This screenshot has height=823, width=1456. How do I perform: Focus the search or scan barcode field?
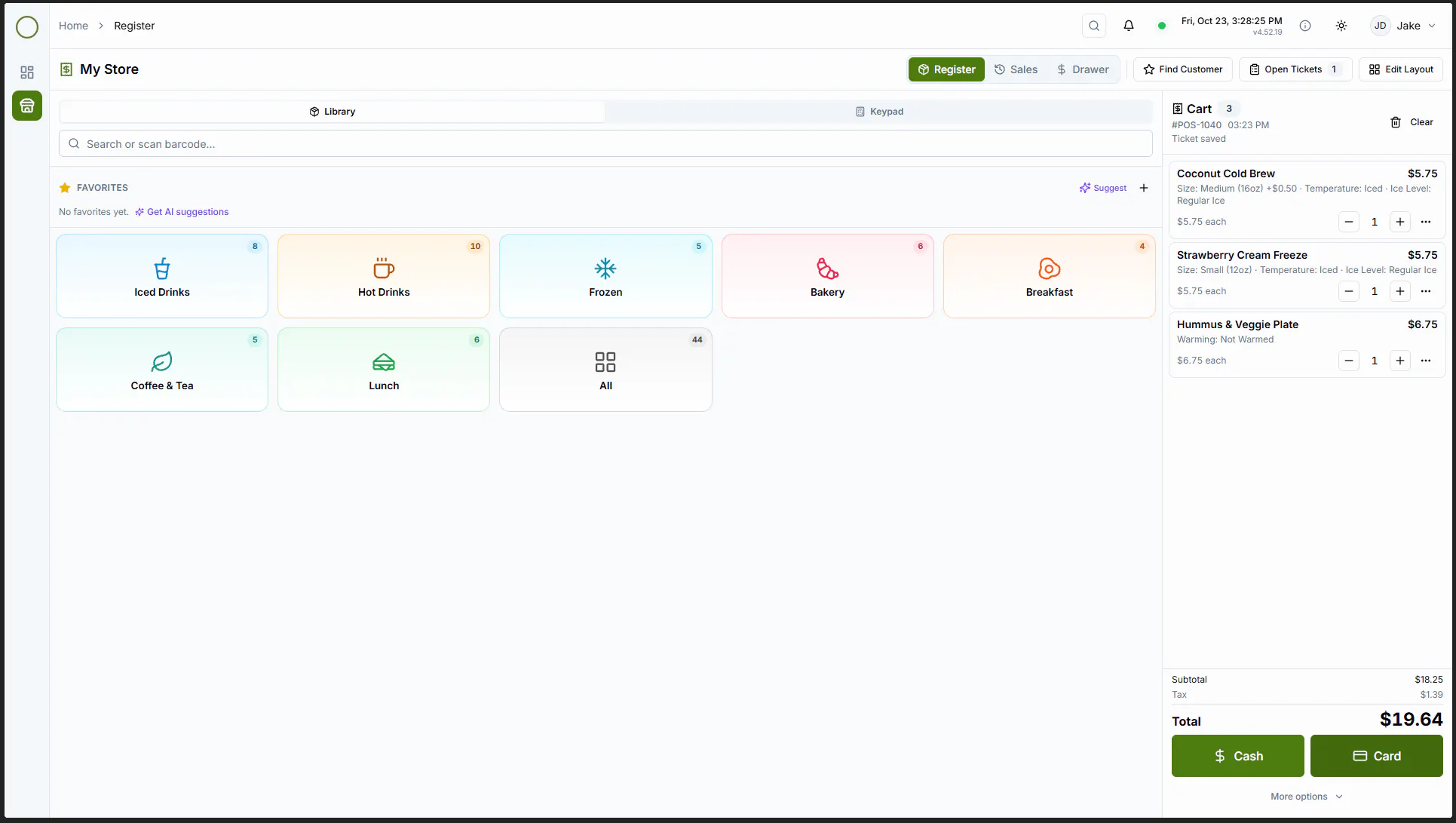pyautogui.click(x=605, y=144)
